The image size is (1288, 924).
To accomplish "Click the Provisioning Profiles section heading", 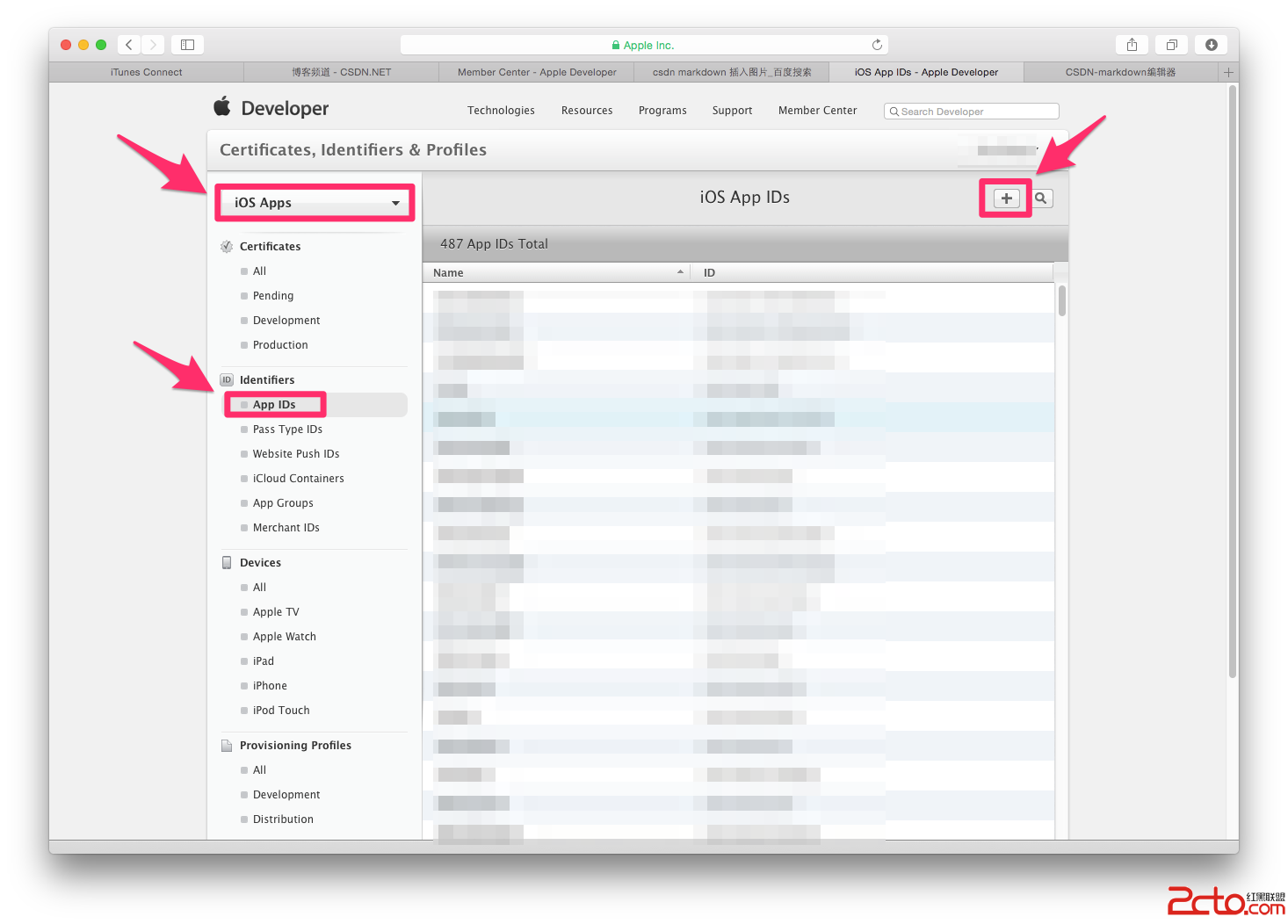I will click(x=295, y=746).
